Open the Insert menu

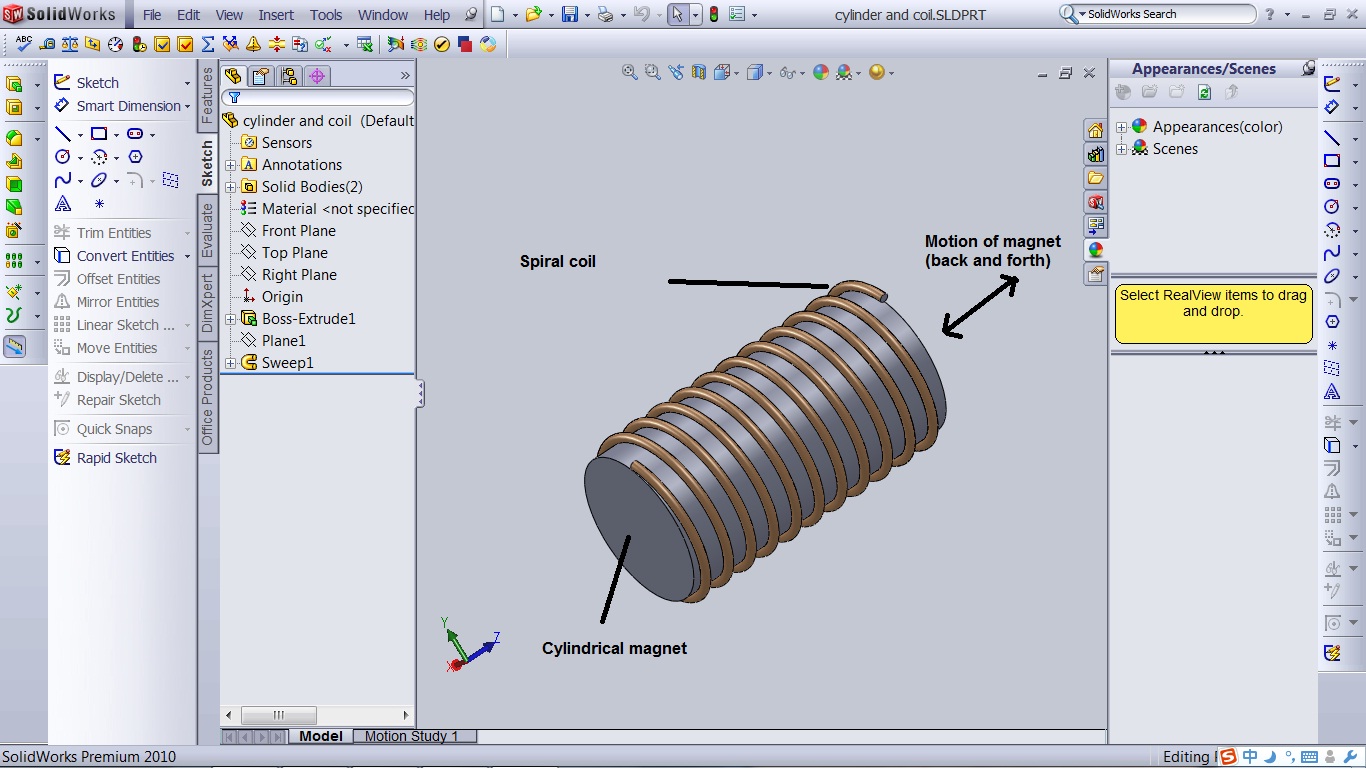(276, 15)
